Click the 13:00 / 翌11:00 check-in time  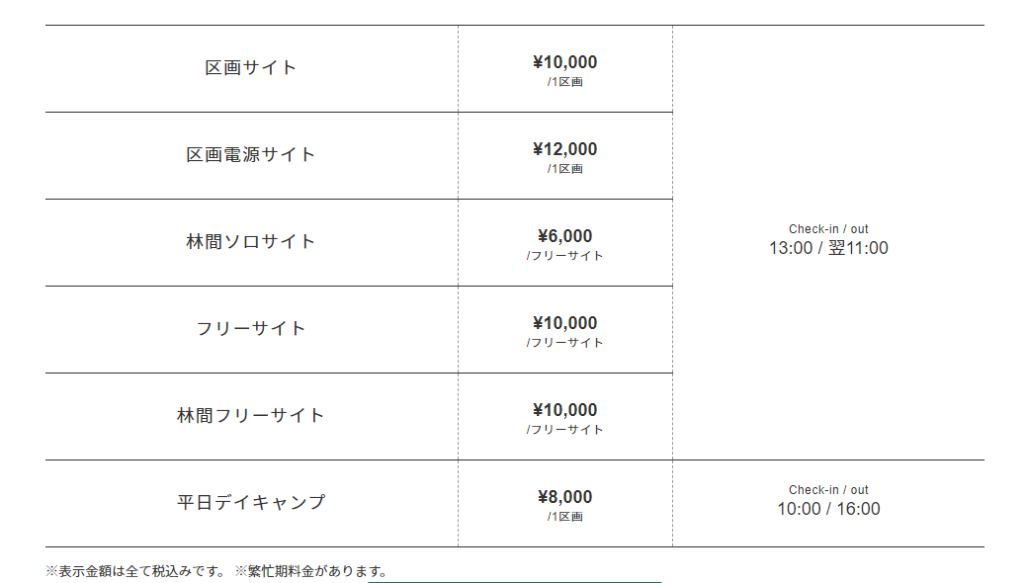[x=828, y=248]
